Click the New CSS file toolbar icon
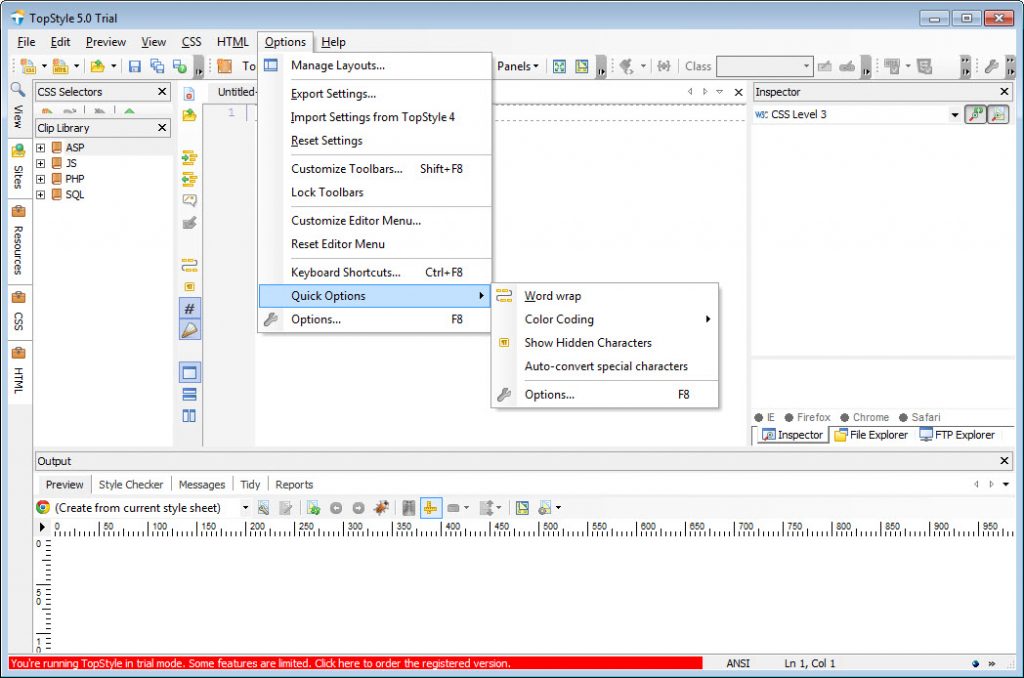This screenshot has height=678, width=1024. click(28, 66)
